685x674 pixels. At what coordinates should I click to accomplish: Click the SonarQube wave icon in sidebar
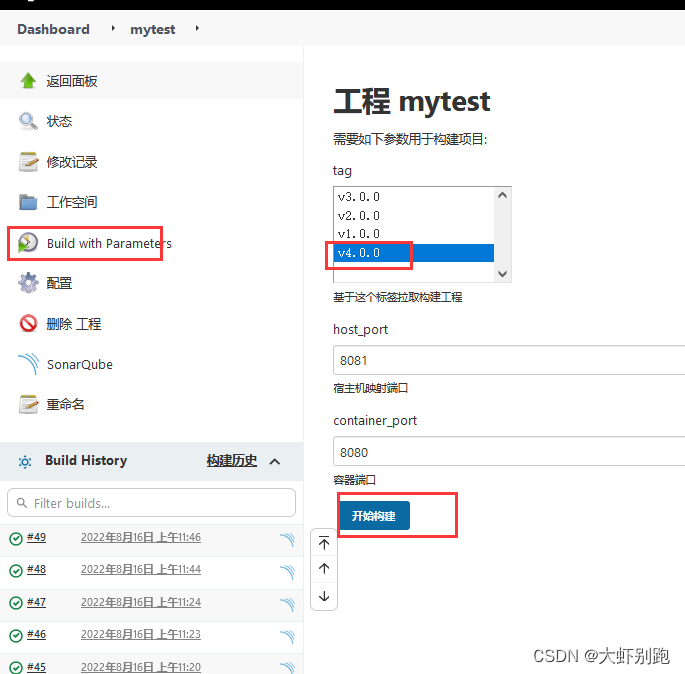pos(28,364)
